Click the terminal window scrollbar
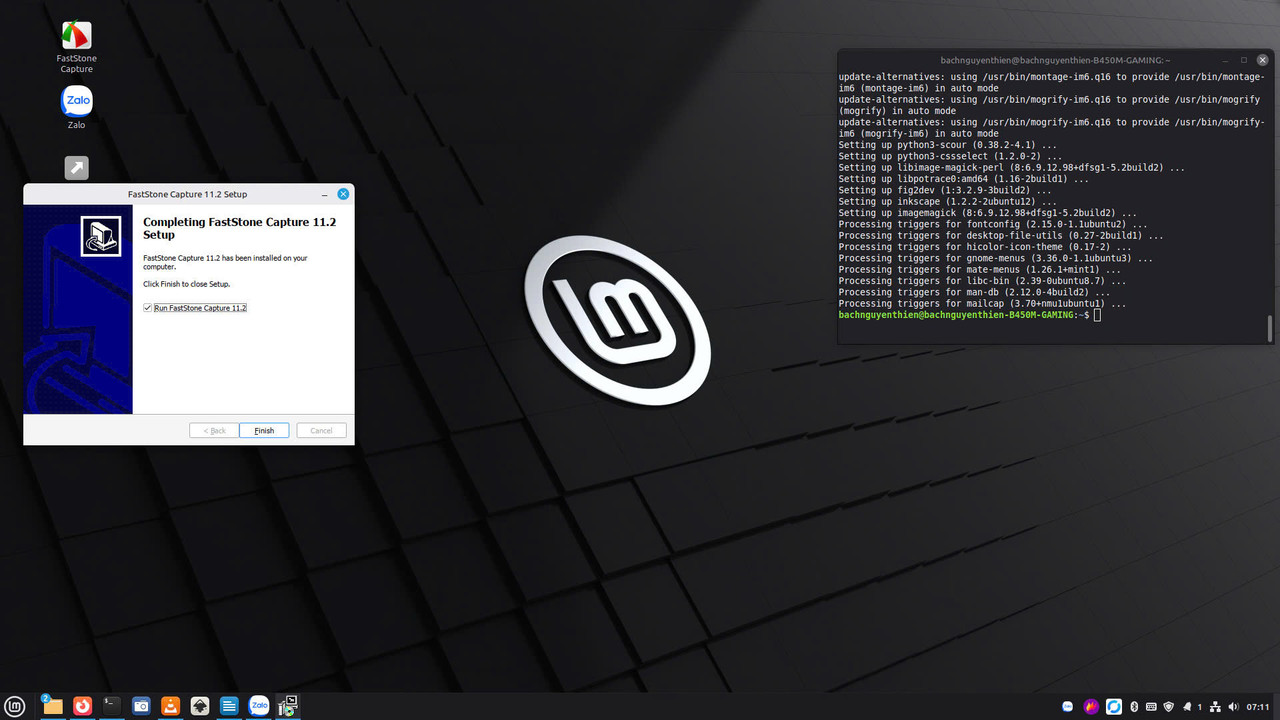Screen dimensions: 1280x720 click(1270, 328)
